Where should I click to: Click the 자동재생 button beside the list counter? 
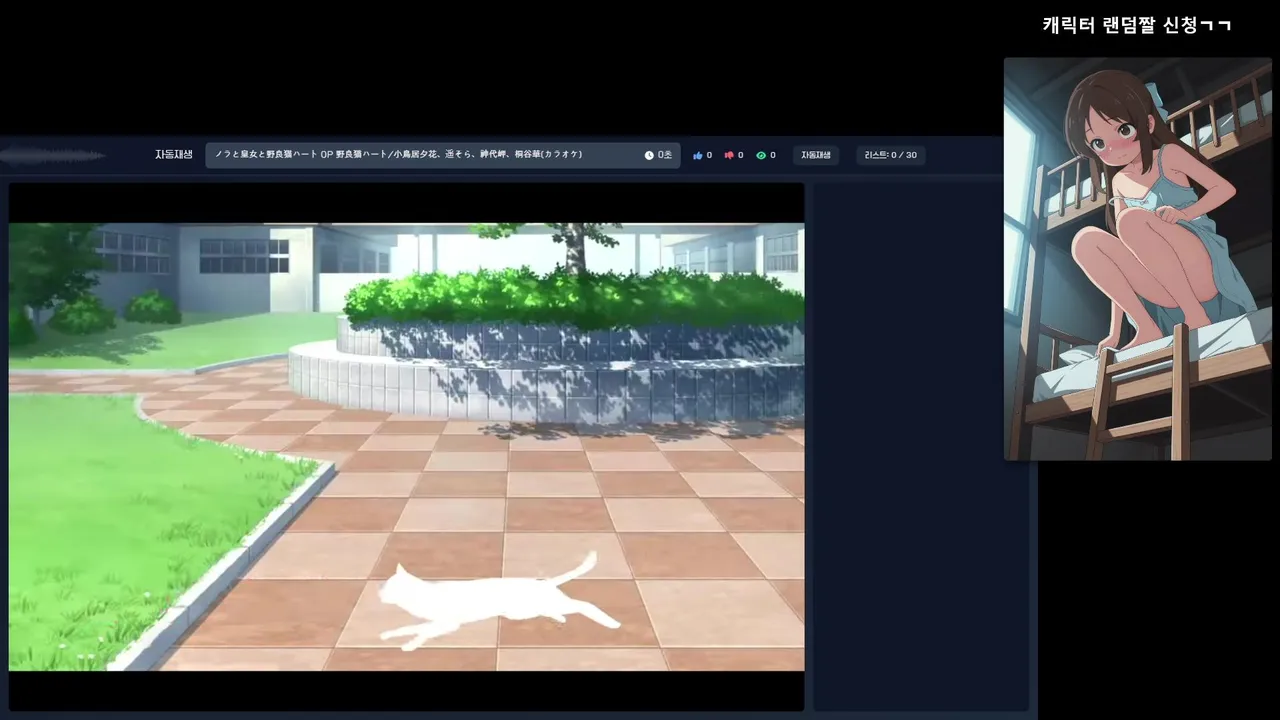[816, 155]
